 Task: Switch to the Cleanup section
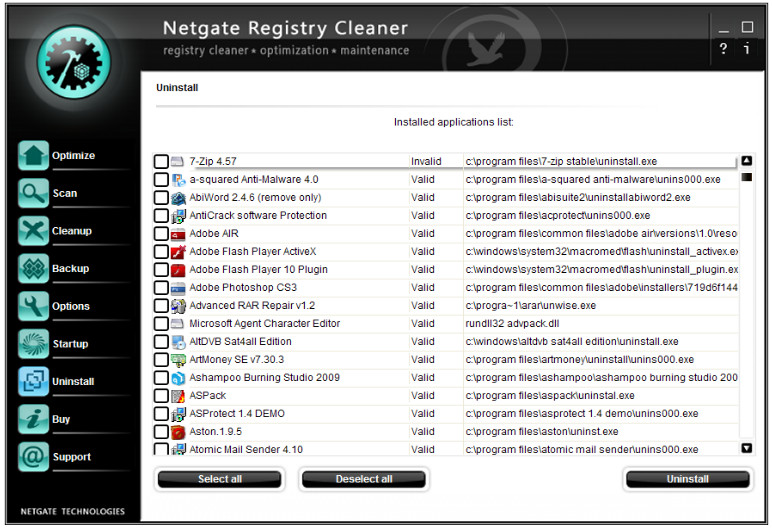pyautogui.click(x=72, y=231)
